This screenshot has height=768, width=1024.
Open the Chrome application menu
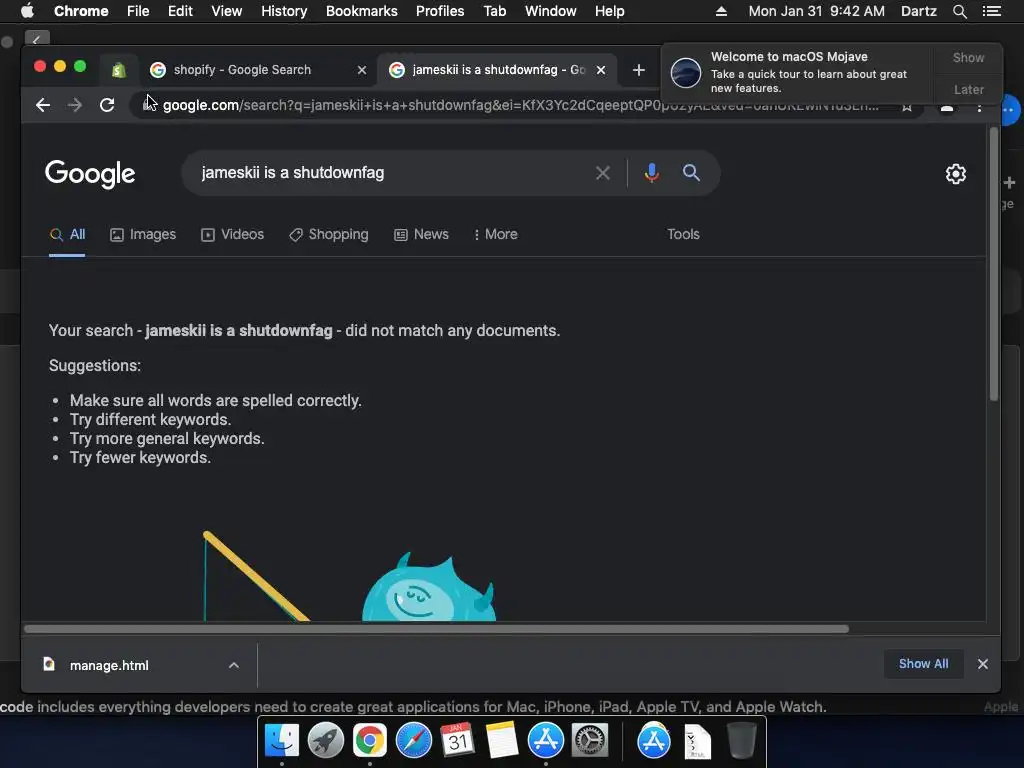[81, 11]
